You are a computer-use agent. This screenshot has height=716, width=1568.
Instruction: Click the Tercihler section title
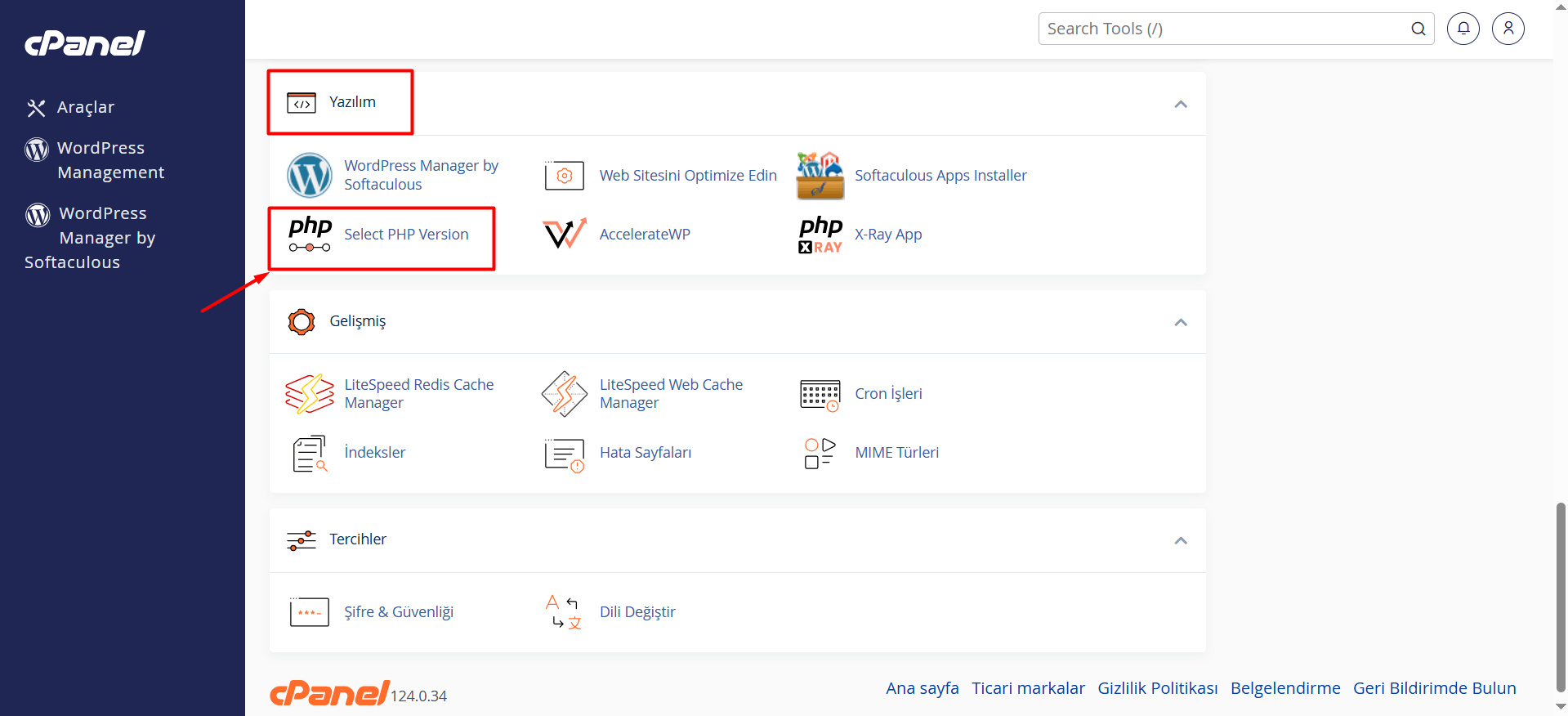(358, 539)
